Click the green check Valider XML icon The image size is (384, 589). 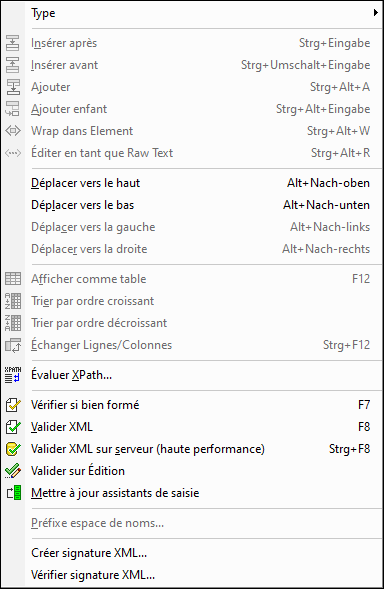[13, 427]
